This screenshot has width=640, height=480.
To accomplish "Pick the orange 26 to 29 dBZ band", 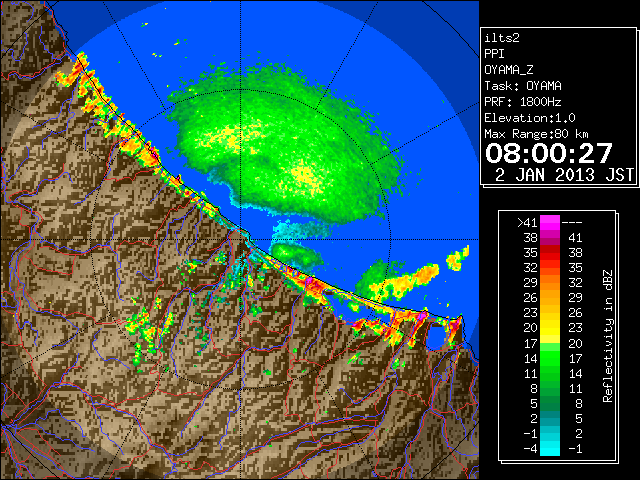I will click(550, 298).
